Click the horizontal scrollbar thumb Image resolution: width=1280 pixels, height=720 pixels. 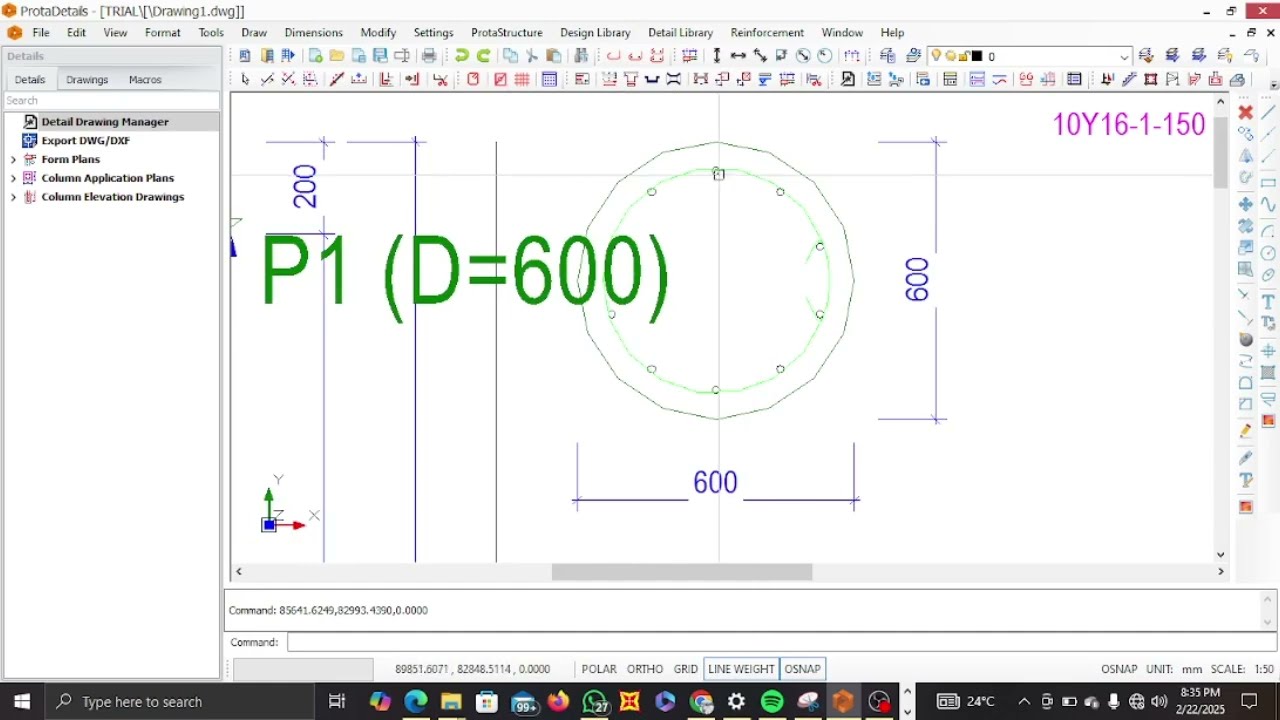tap(682, 572)
